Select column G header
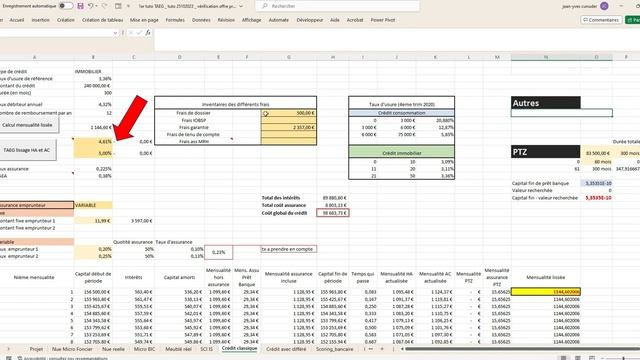640x360 pixels. [289, 57]
